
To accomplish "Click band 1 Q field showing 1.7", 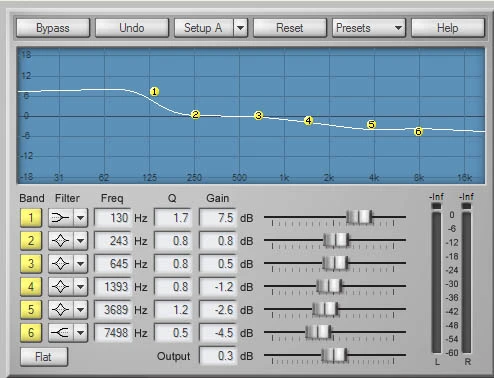I will click(173, 218).
